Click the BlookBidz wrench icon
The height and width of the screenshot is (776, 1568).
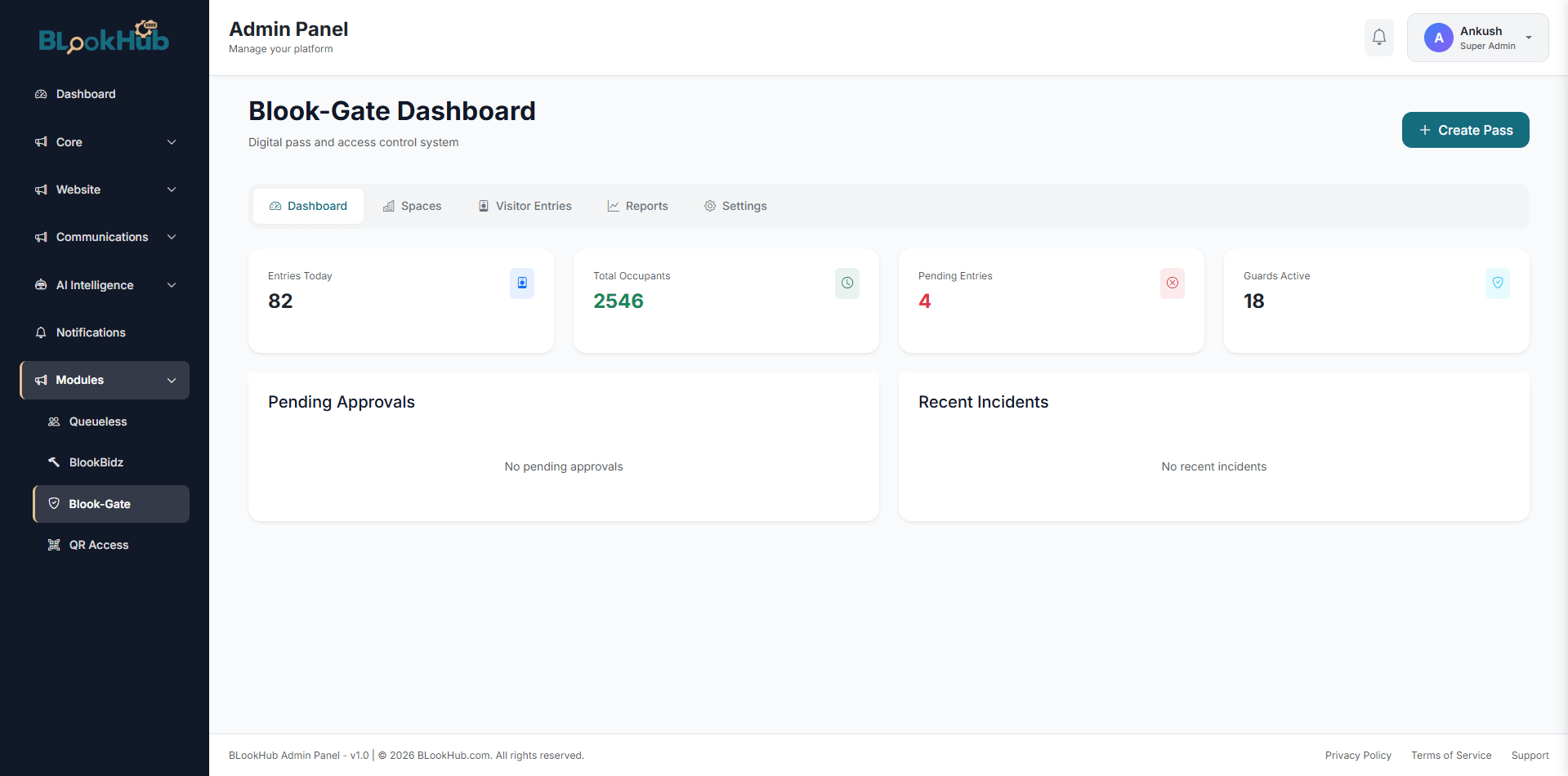pos(54,462)
